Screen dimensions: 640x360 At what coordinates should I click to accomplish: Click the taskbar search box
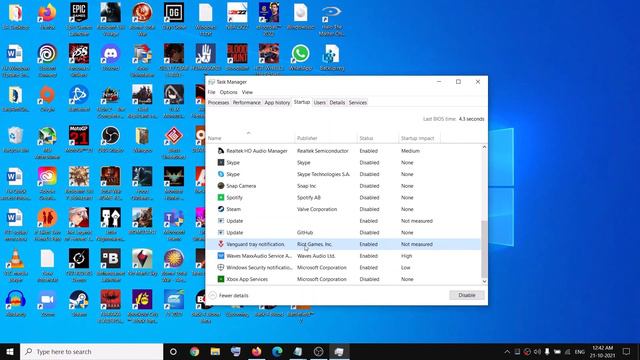pyautogui.click(x=92, y=351)
